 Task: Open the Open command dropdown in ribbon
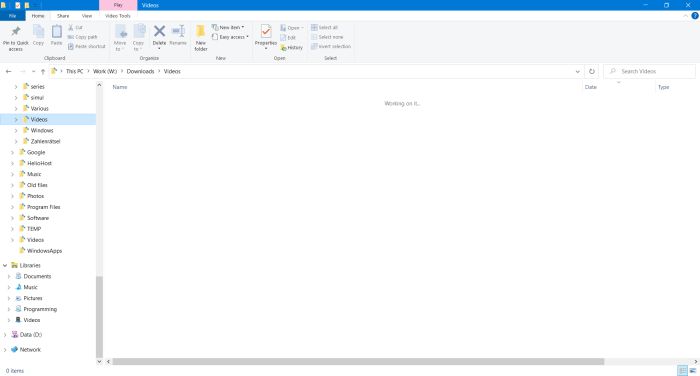pos(292,28)
